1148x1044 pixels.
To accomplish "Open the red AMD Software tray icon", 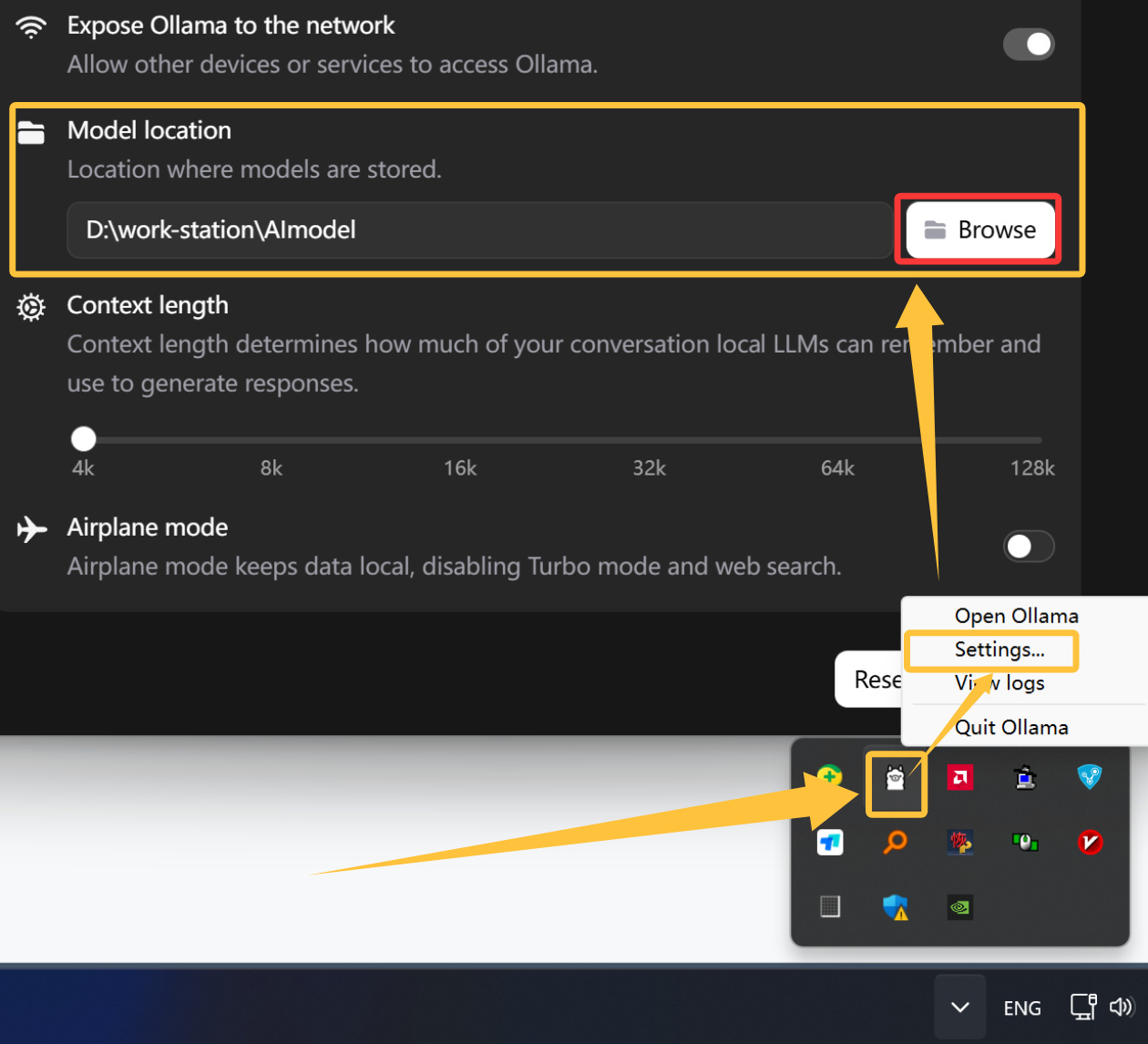I will pos(960,777).
